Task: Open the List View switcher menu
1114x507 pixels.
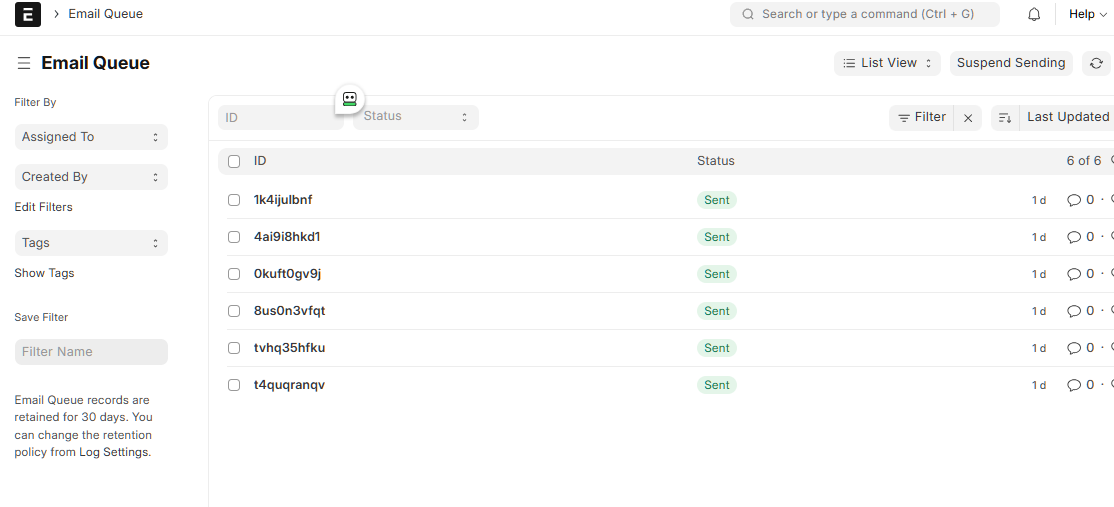Action: click(x=887, y=63)
